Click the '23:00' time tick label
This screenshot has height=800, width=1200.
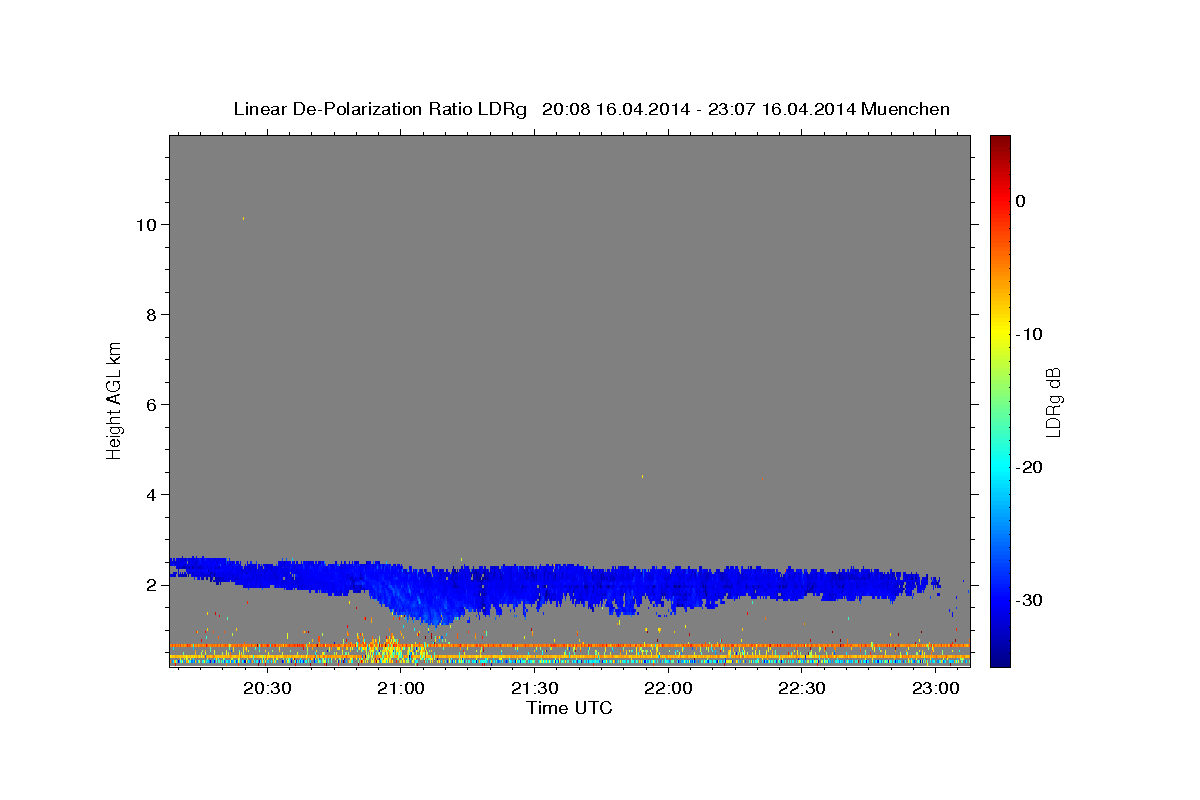935,688
